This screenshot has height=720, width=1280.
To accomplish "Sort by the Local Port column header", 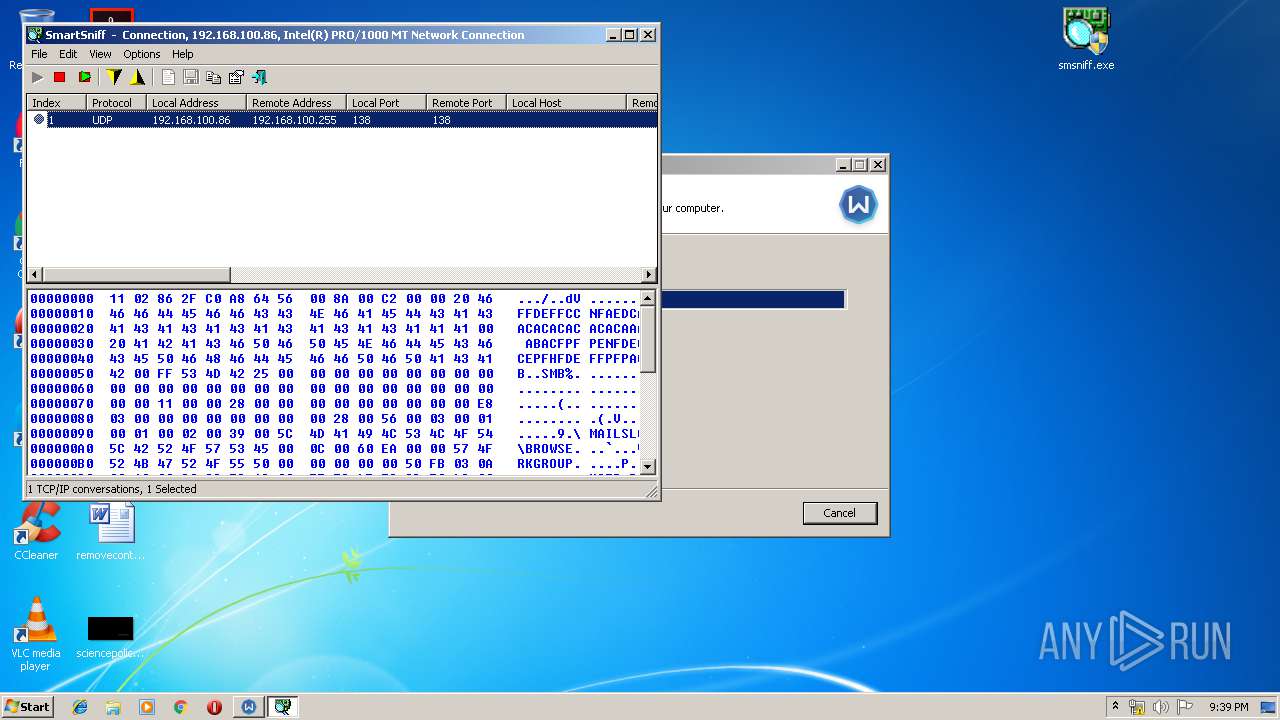I will [x=386, y=103].
